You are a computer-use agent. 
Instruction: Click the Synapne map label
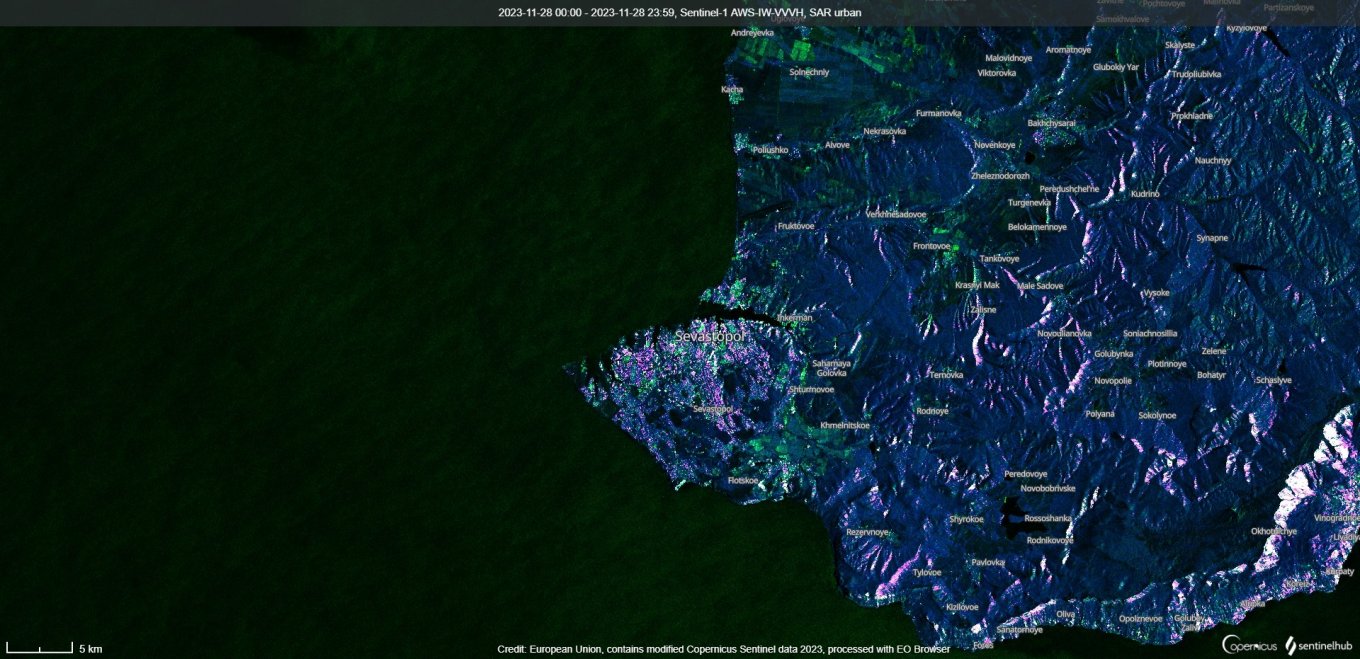click(x=1212, y=238)
